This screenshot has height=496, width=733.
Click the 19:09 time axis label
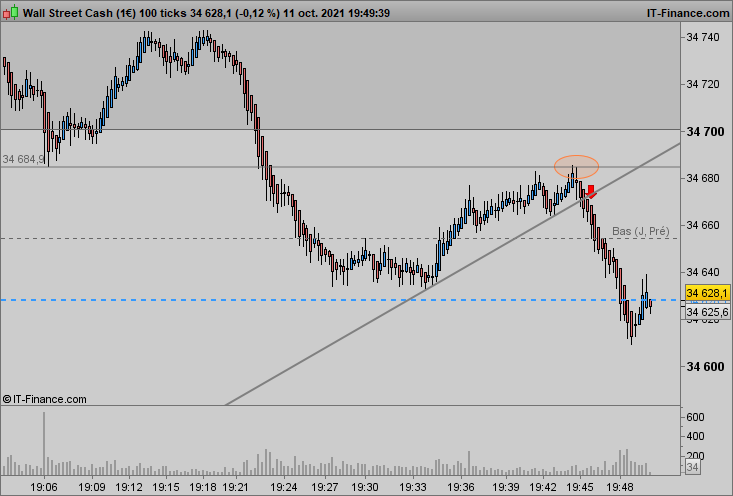tap(91, 487)
